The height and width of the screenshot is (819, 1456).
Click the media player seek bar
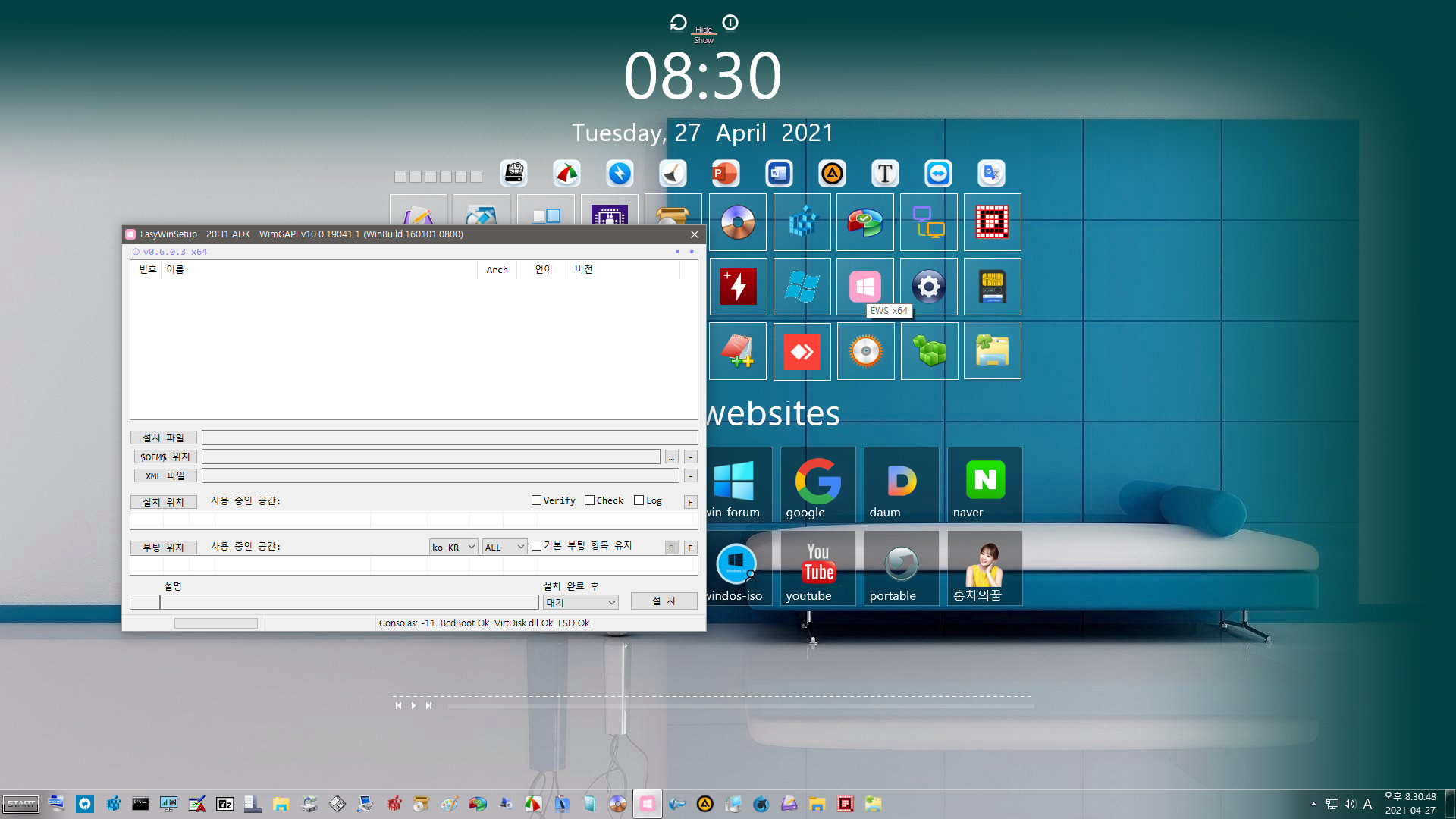click(x=740, y=706)
